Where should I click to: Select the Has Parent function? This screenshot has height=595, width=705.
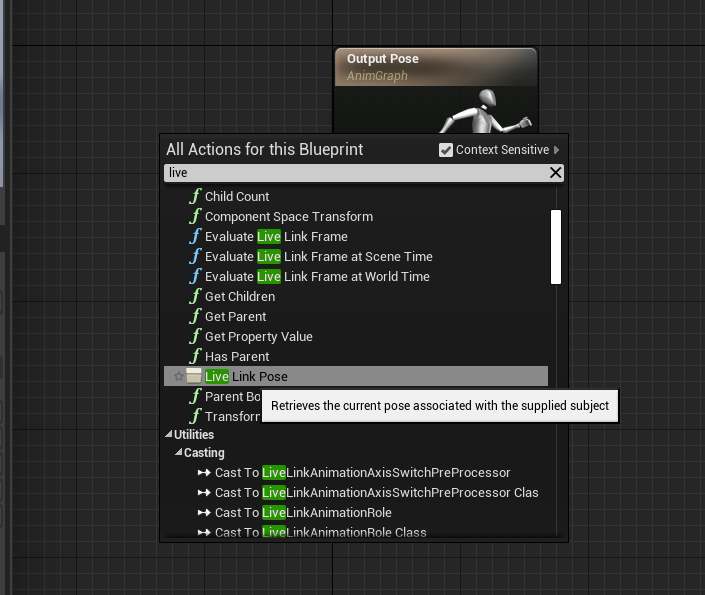237,357
